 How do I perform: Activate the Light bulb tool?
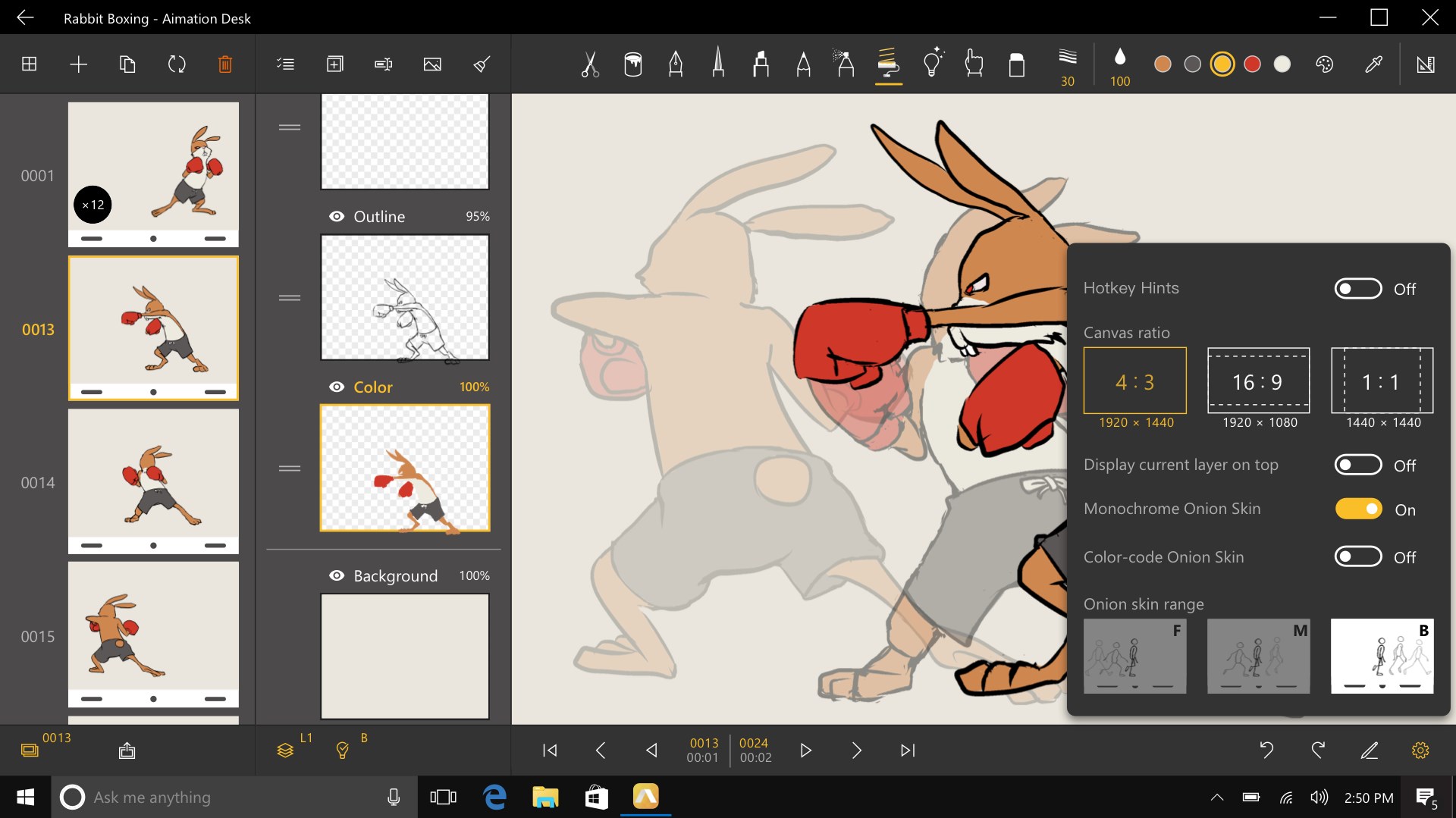point(932,64)
